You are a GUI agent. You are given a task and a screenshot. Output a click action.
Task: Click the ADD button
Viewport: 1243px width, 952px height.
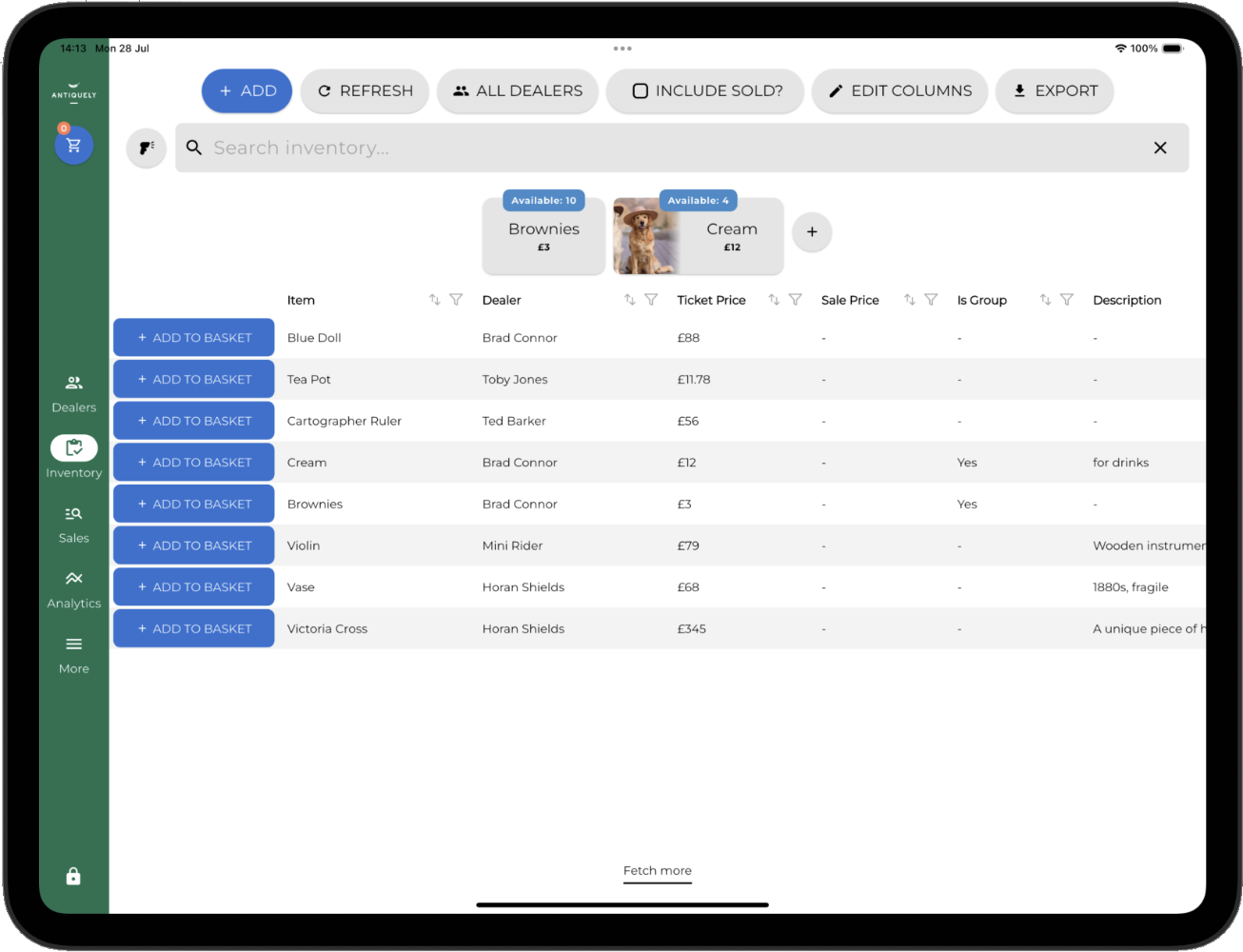247,91
